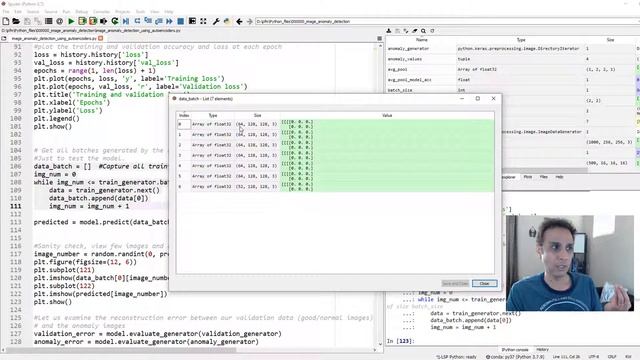Open the Run menu
Viewport: 640px width, 360px height.
[x=66, y=11]
